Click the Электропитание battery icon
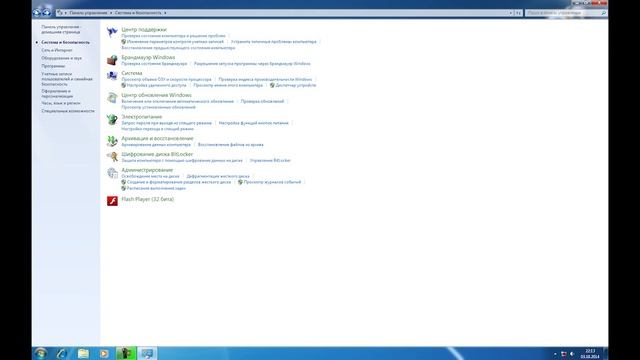 (x=112, y=119)
